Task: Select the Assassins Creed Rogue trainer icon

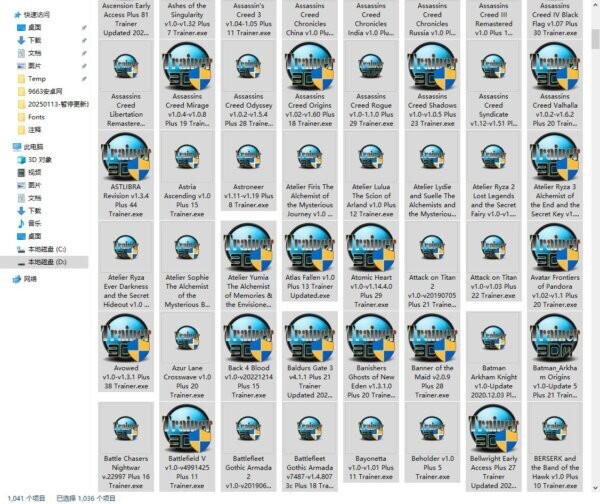Action: pyautogui.click(x=371, y=67)
